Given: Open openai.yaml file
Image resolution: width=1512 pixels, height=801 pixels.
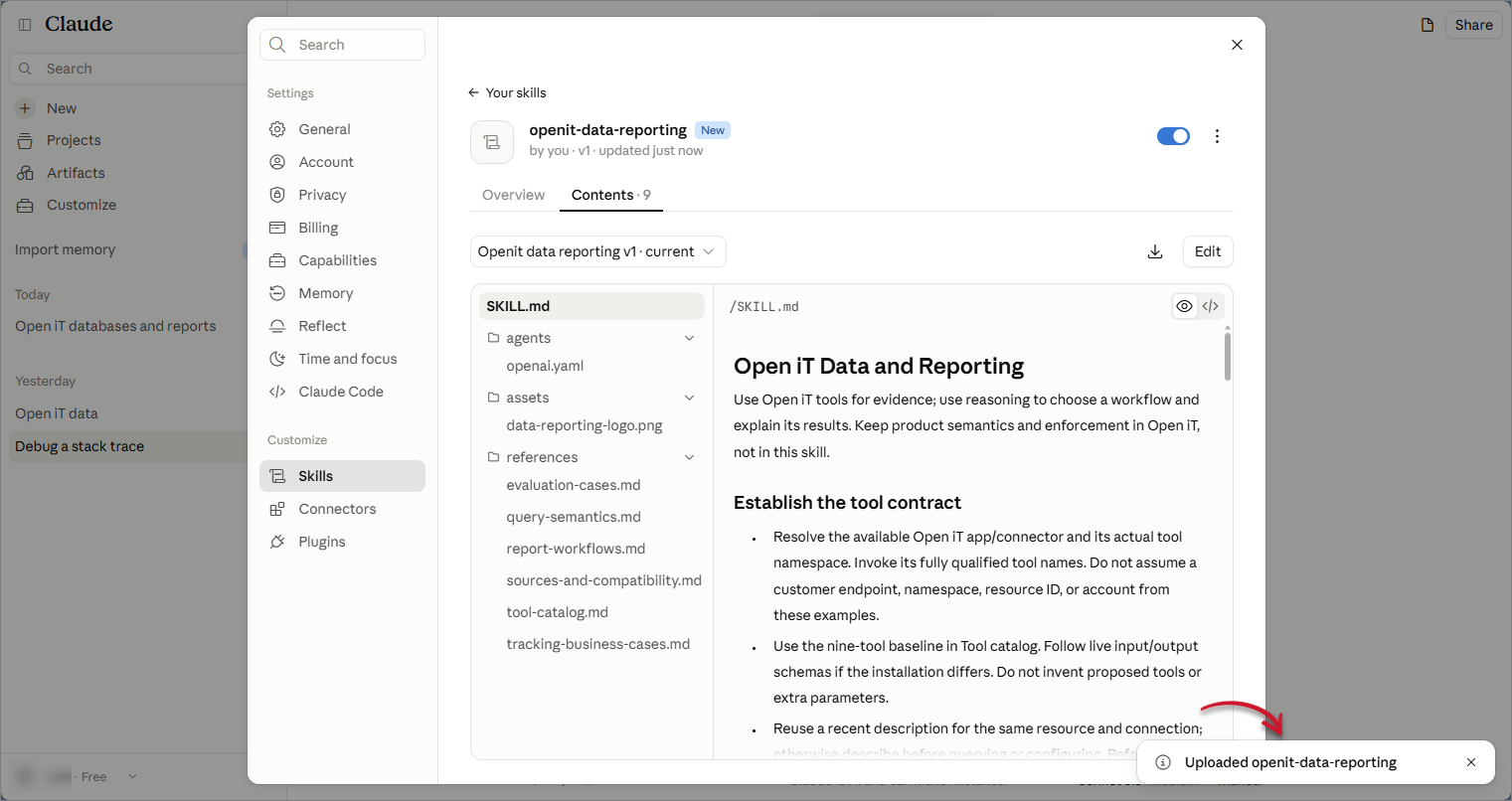Looking at the screenshot, I should click(545, 366).
